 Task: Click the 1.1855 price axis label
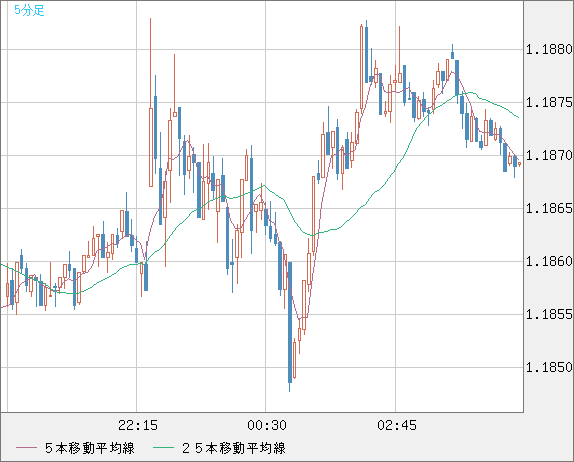[x=549, y=314]
